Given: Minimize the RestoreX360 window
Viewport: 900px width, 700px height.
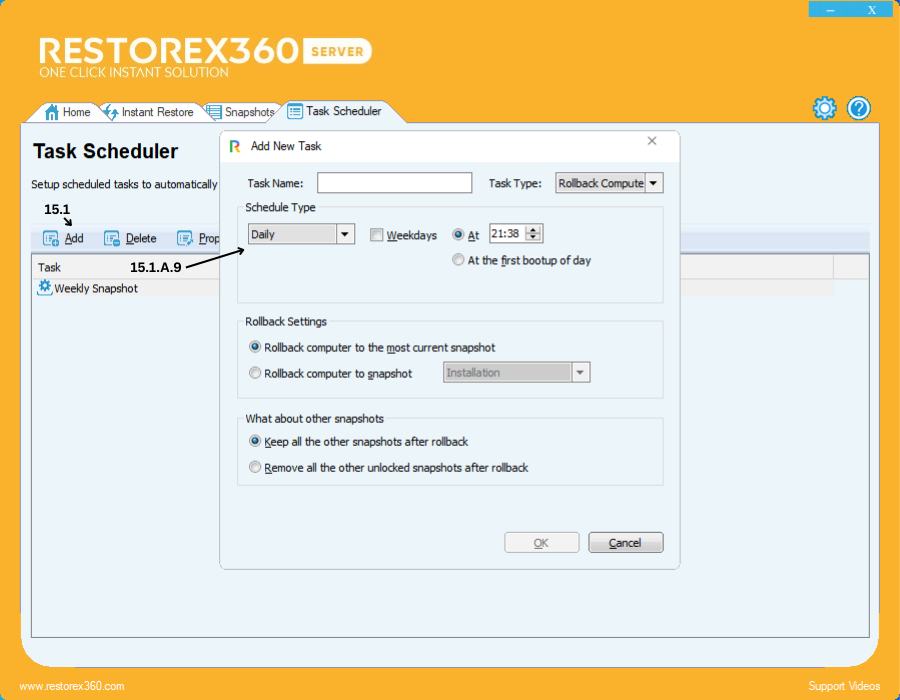Looking at the screenshot, I should (830, 10).
